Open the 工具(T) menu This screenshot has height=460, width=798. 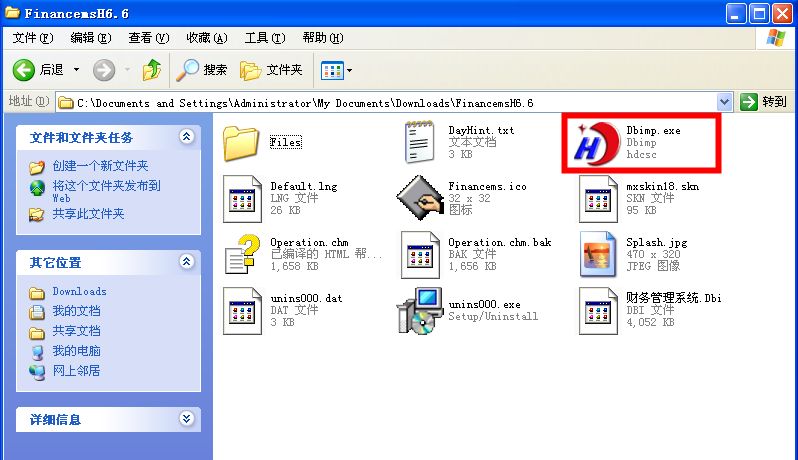[x=265, y=38]
